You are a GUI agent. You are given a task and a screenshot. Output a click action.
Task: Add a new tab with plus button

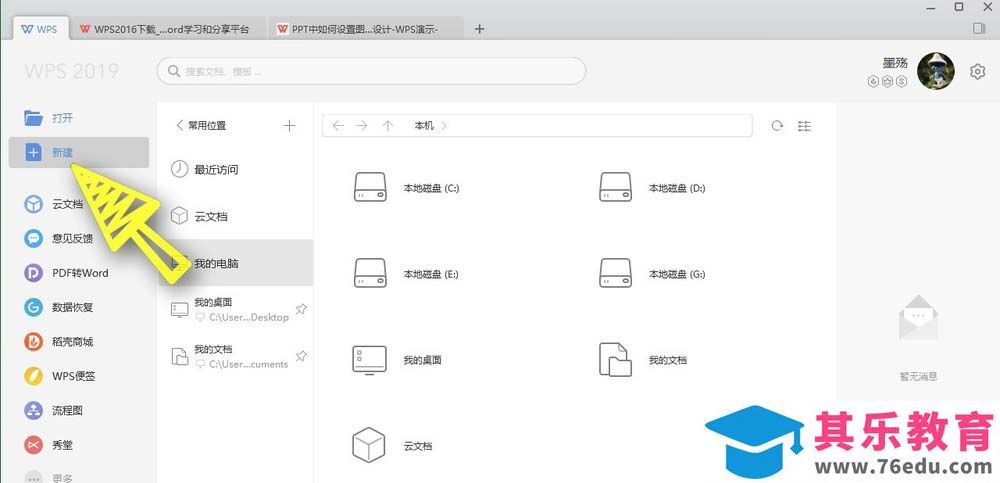point(480,29)
